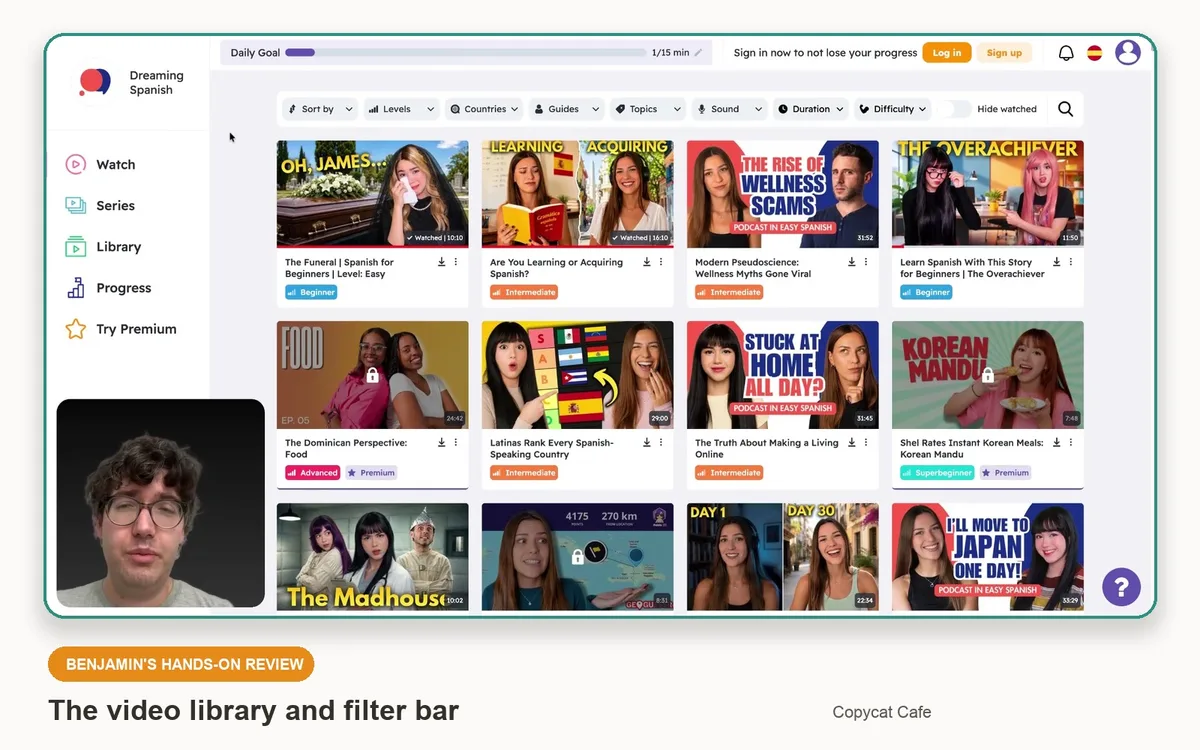Viewport: 1200px width, 750px height.
Task: Go to Watch in the sidebar
Action: [101, 164]
